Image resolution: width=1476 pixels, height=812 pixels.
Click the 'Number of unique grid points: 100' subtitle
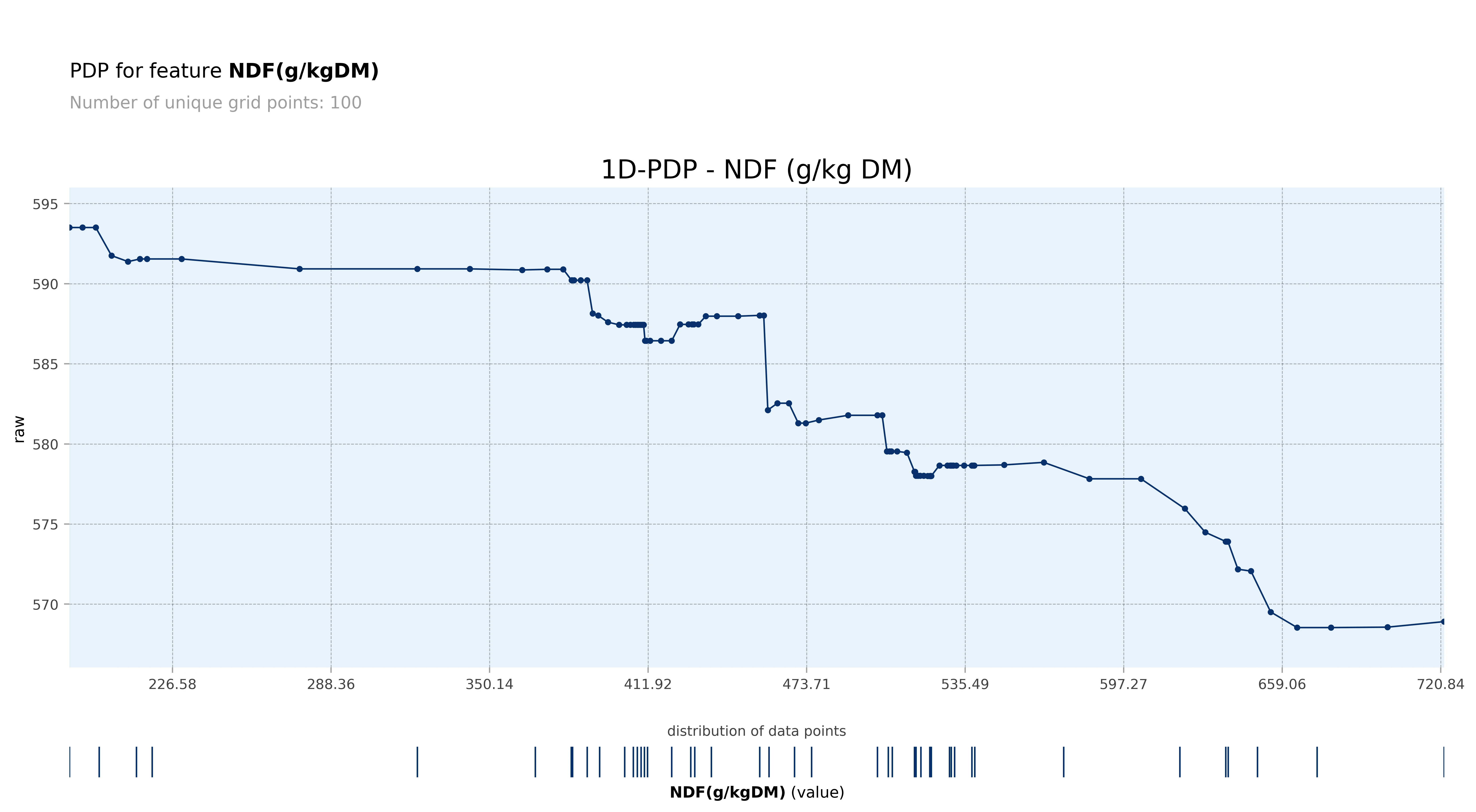[x=216, y=103]
